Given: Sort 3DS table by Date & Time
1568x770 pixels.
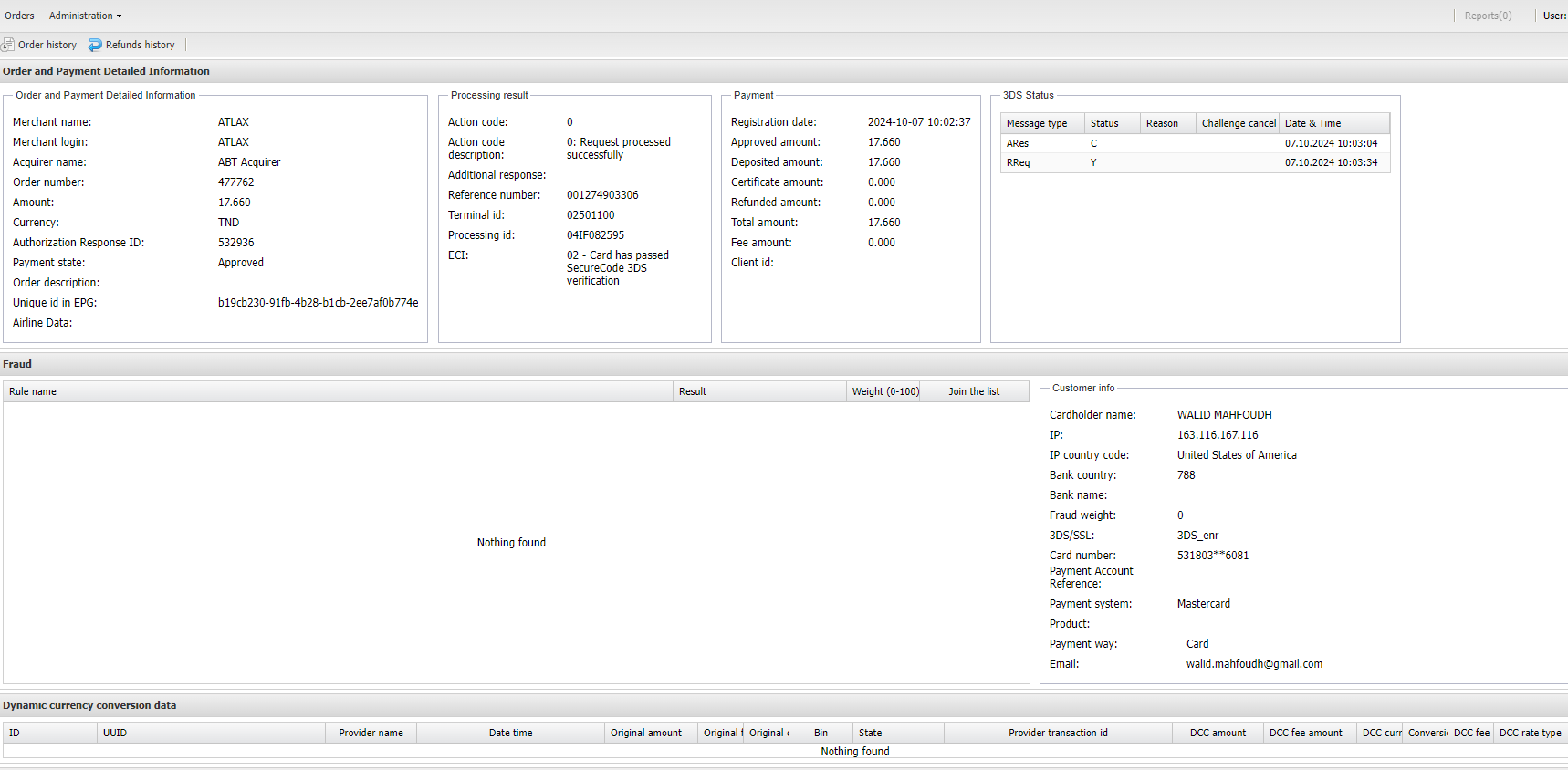Looking at the screenshot, I should (x=1333, y=123).
